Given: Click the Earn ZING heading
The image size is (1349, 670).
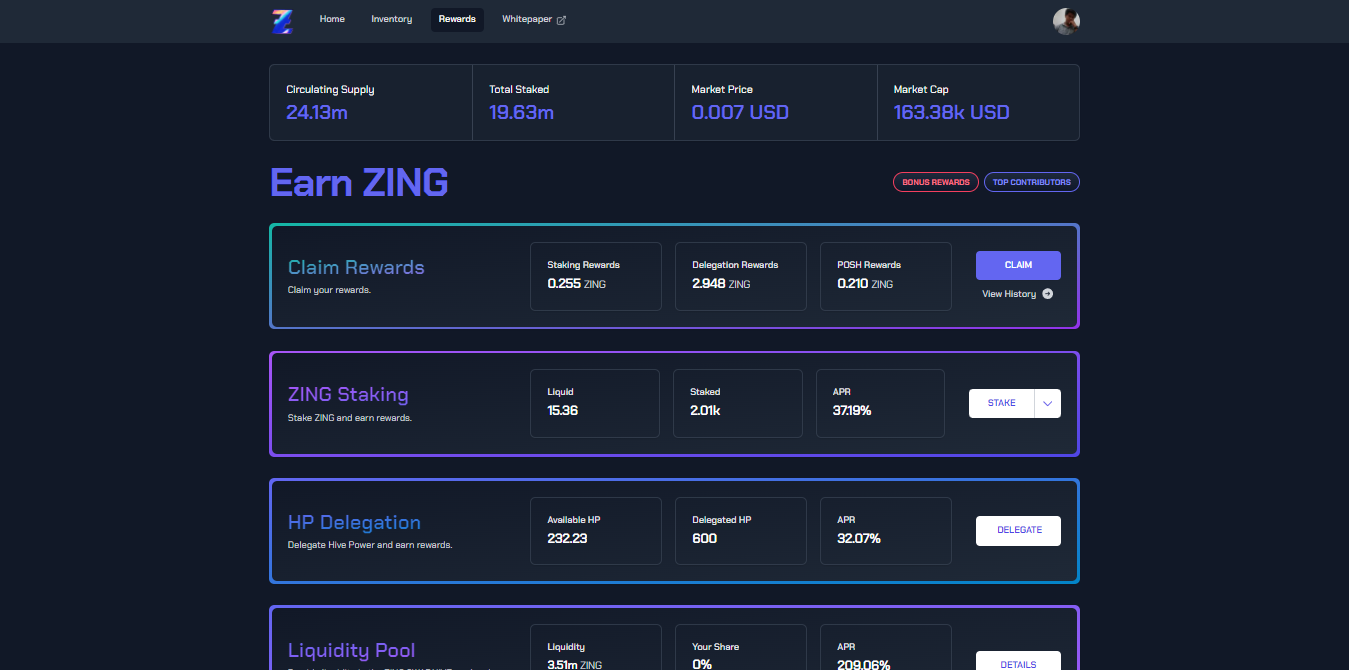Looking at the screenshot, I should point(359,183).
